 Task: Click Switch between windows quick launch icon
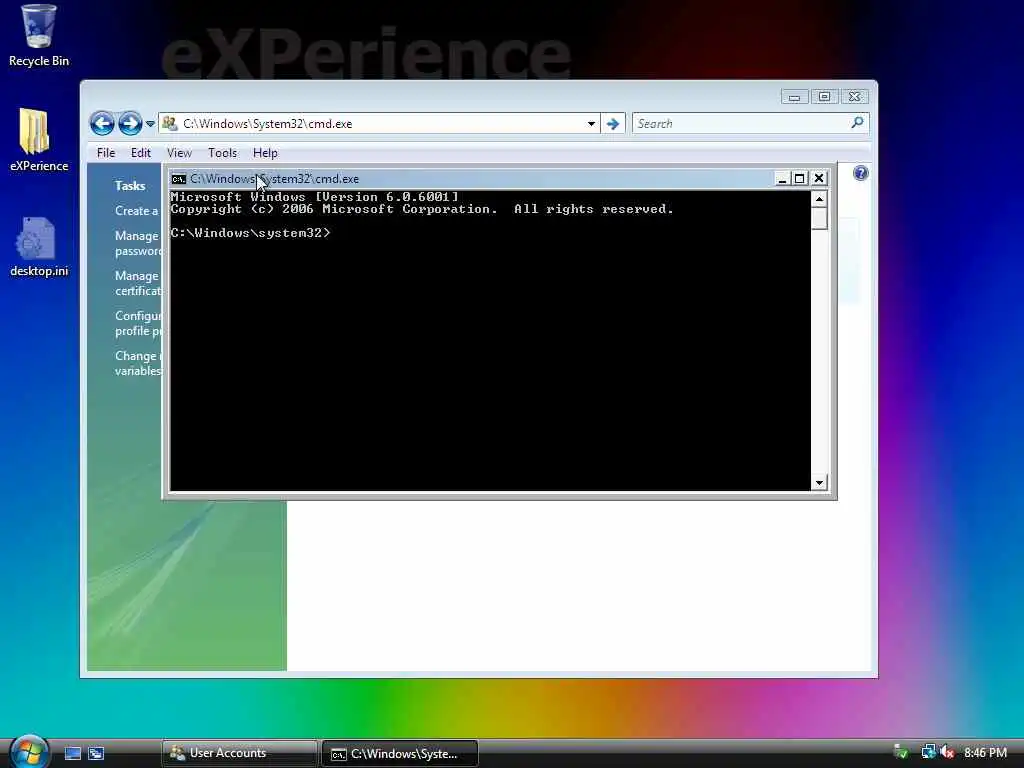point(96,753)
